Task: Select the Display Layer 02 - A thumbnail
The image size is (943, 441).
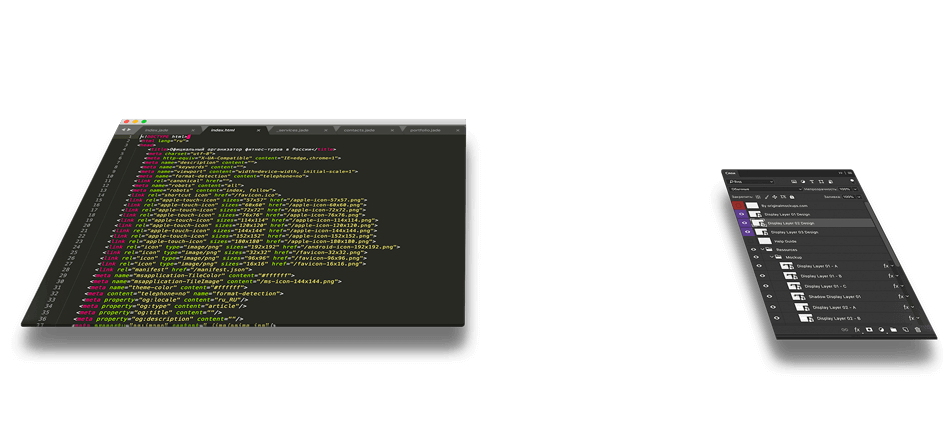Action: [x=801, y=307]
